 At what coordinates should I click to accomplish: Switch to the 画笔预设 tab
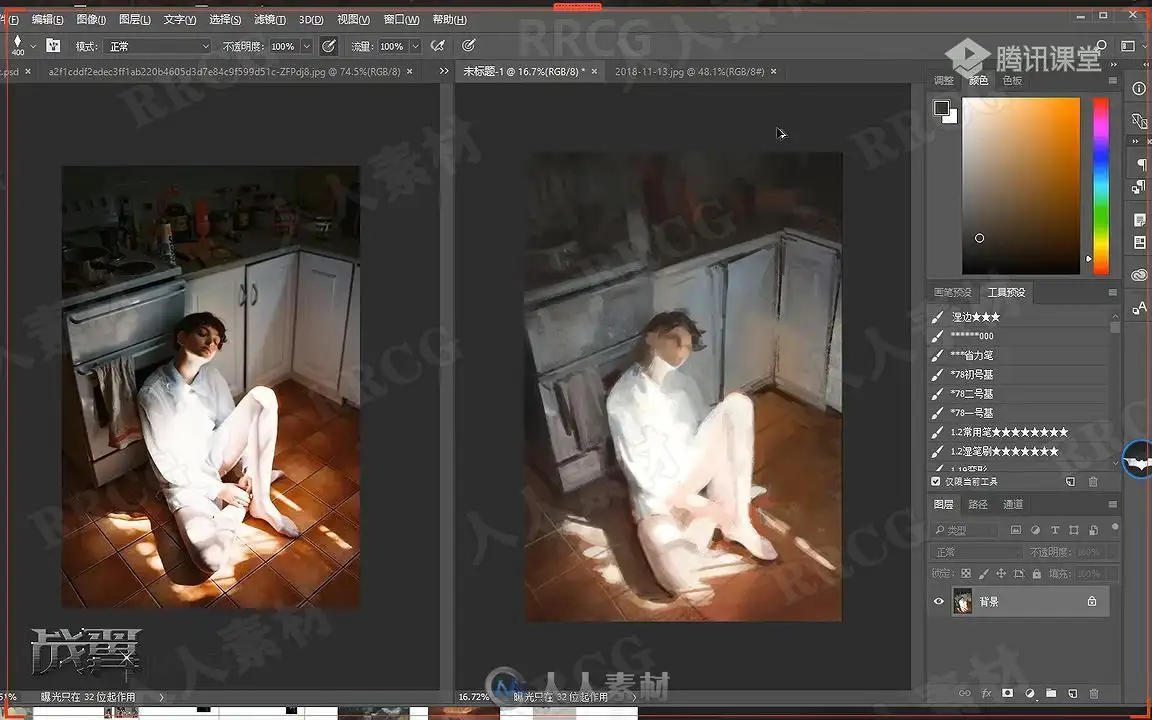pyautogui.click(x=952, y=292)
